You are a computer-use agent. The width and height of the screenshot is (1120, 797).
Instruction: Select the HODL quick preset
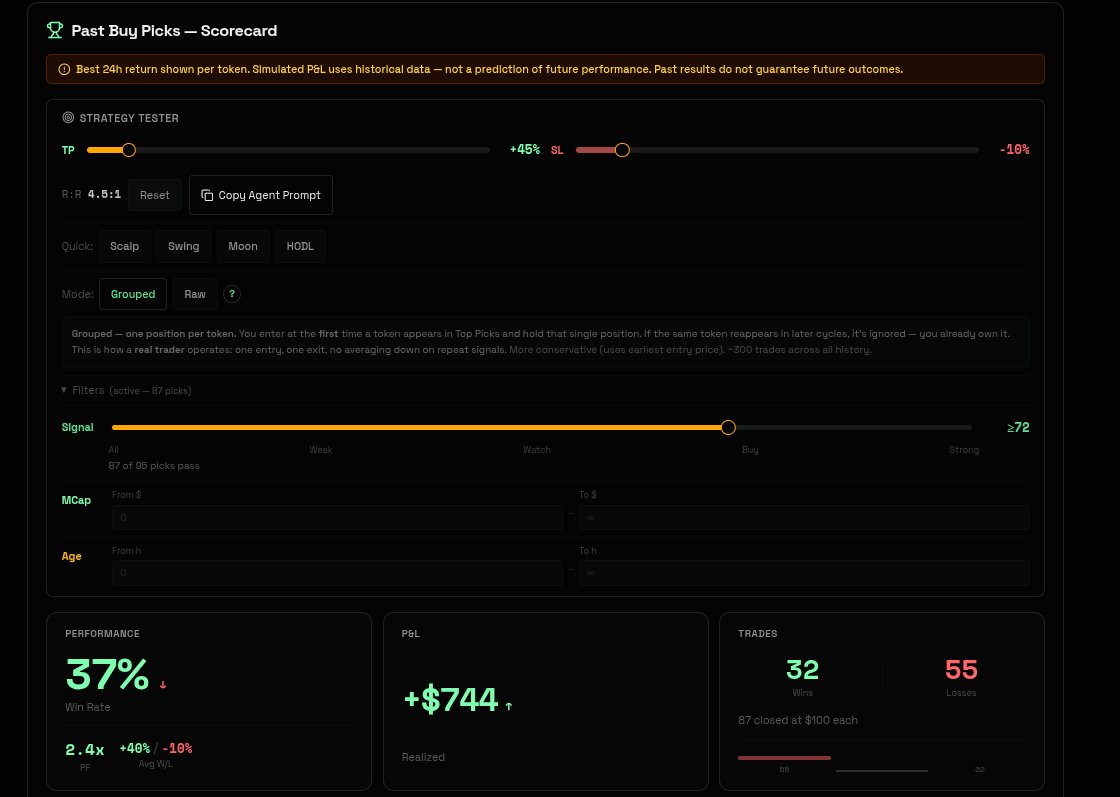300,246
